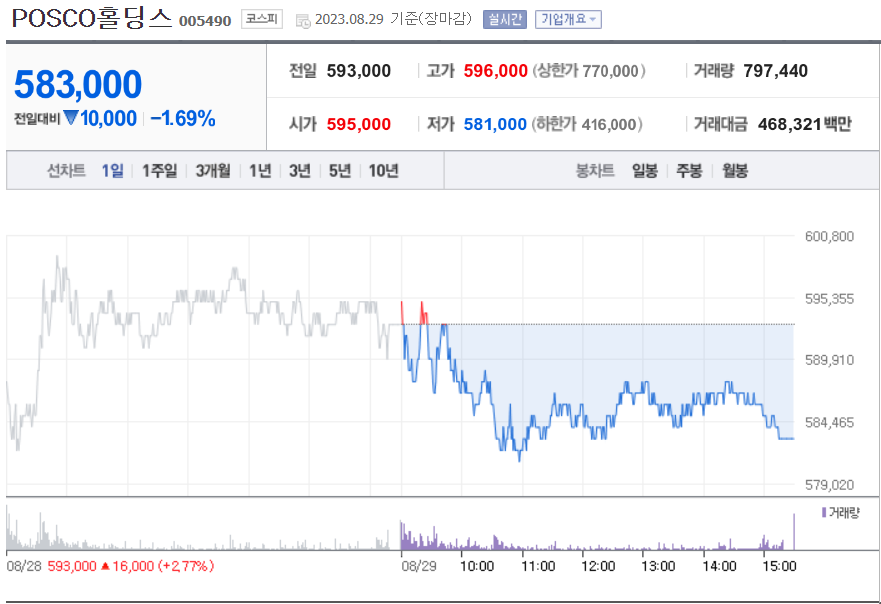
Task: Click the 시가 value 595,000
Action: pos(358,124)
